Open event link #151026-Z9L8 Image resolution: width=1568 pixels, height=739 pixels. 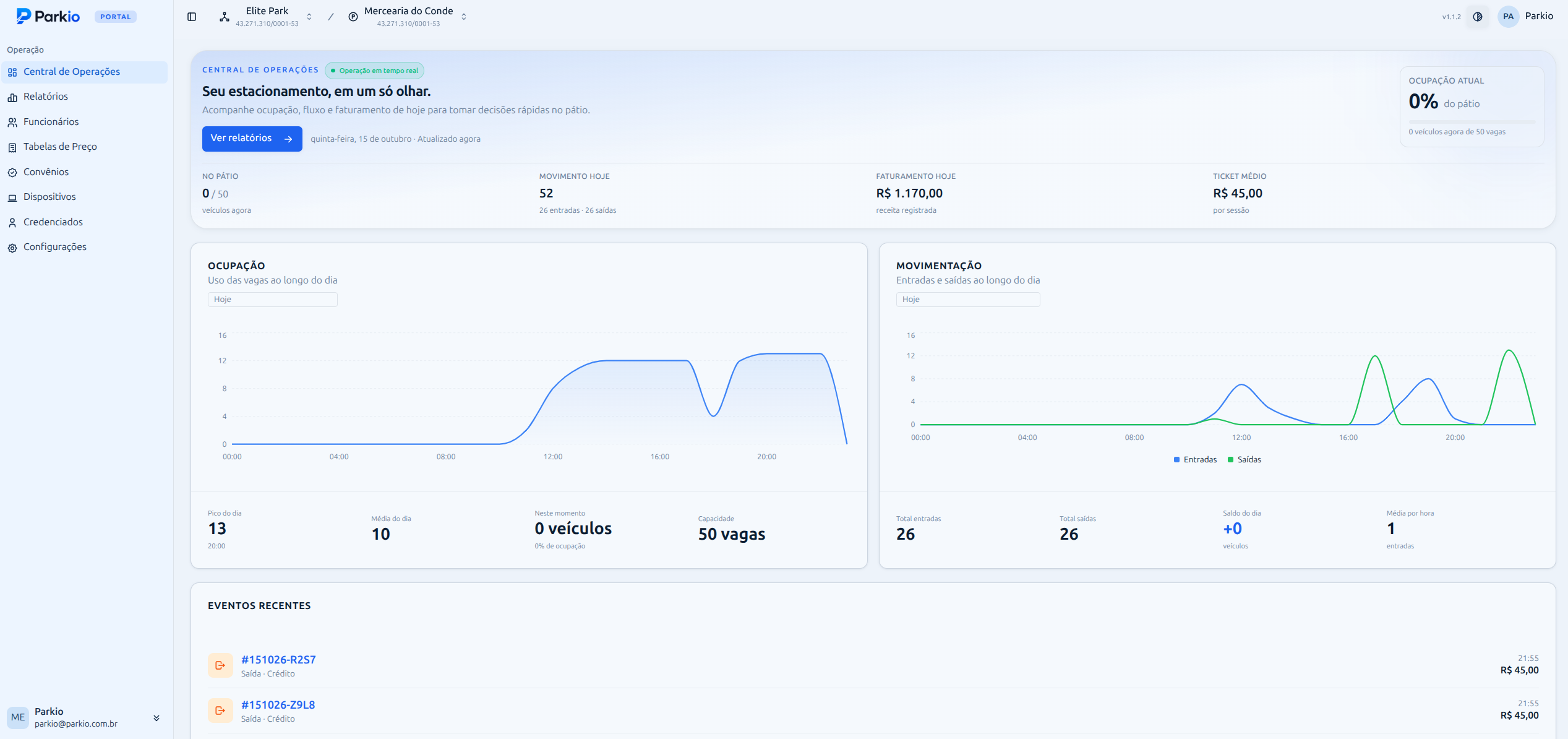pos(278,705)
